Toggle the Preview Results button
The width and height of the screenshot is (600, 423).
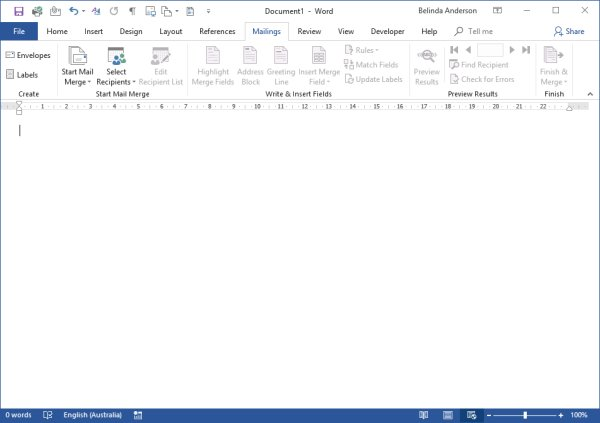click(427, 66)
